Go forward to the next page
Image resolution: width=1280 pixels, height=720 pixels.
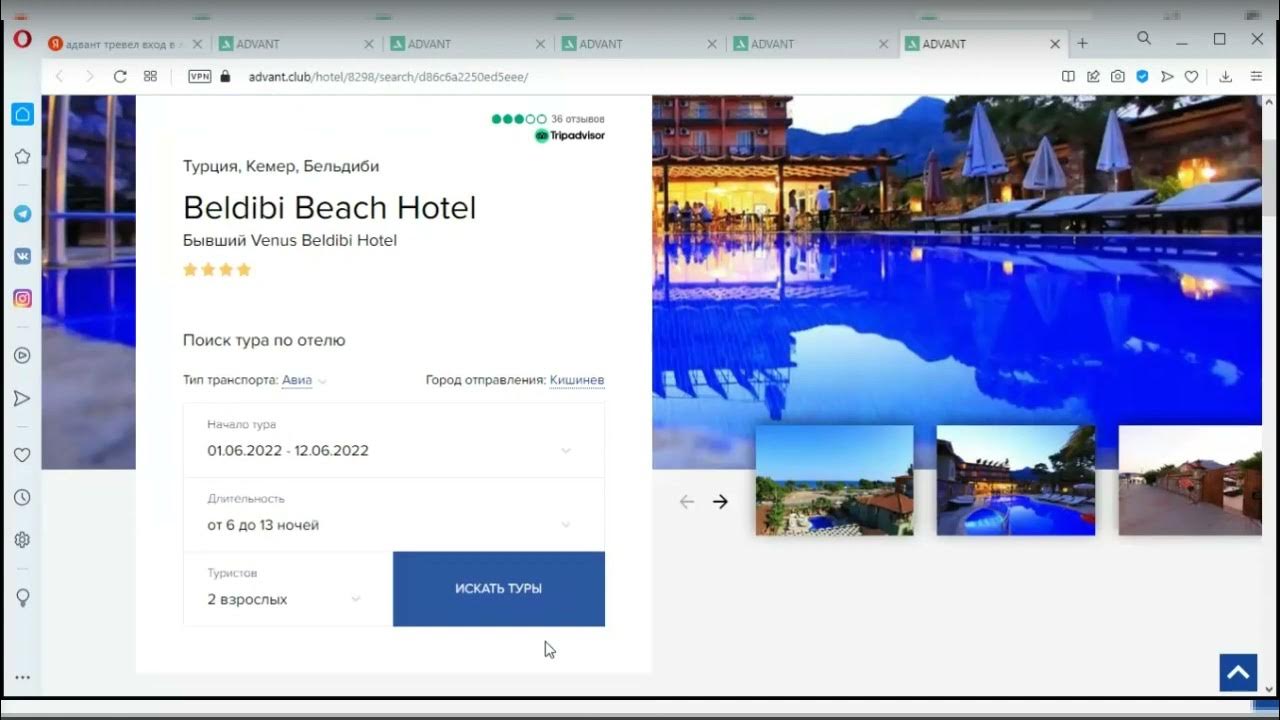pyautogui.click(x=89, y=76)
